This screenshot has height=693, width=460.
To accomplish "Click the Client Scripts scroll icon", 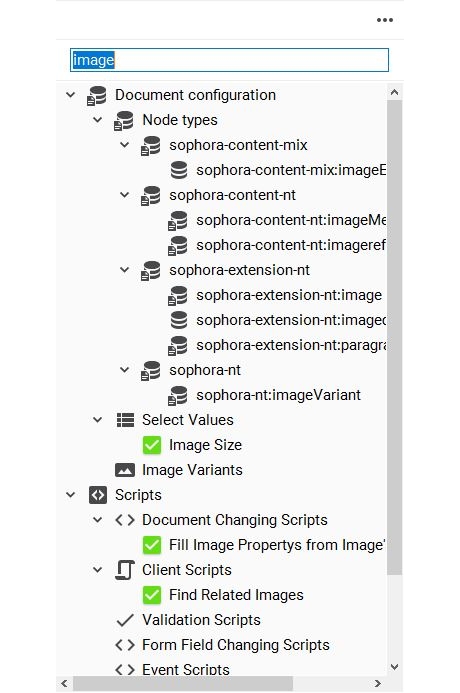I will coord(125,570).
